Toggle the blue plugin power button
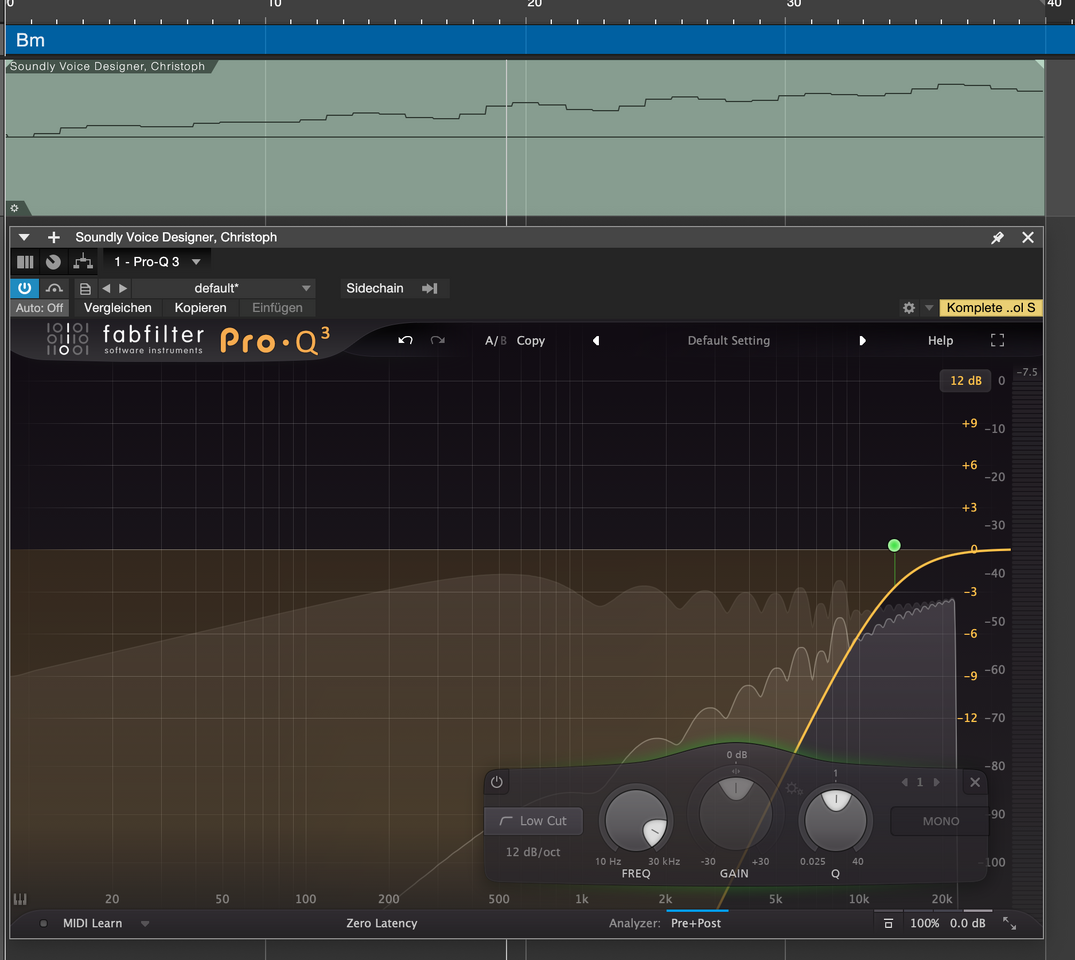The height and width of the screenshot is (960, 1075). coord(25,288)
